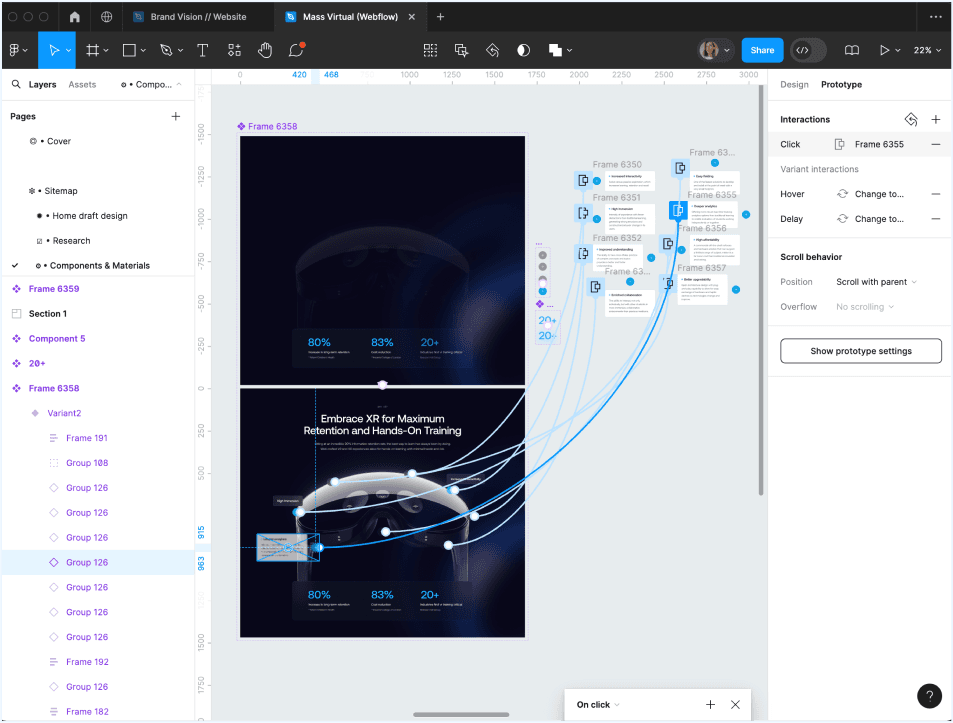This screenshot has height=723, width=953.
Task: Add a new page with plus icon
Action: (x=176, y=116)
